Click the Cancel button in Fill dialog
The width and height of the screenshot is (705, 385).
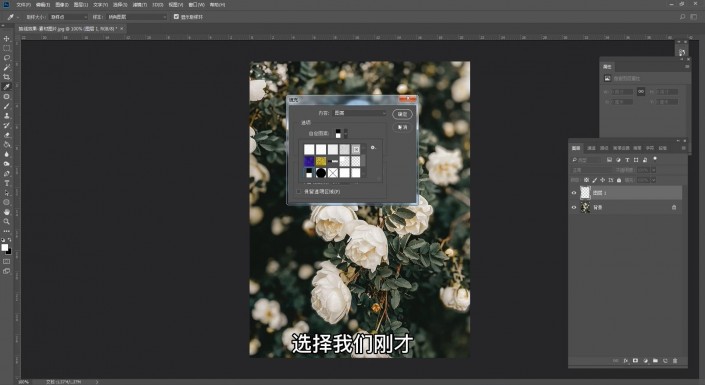coord(402,128)
